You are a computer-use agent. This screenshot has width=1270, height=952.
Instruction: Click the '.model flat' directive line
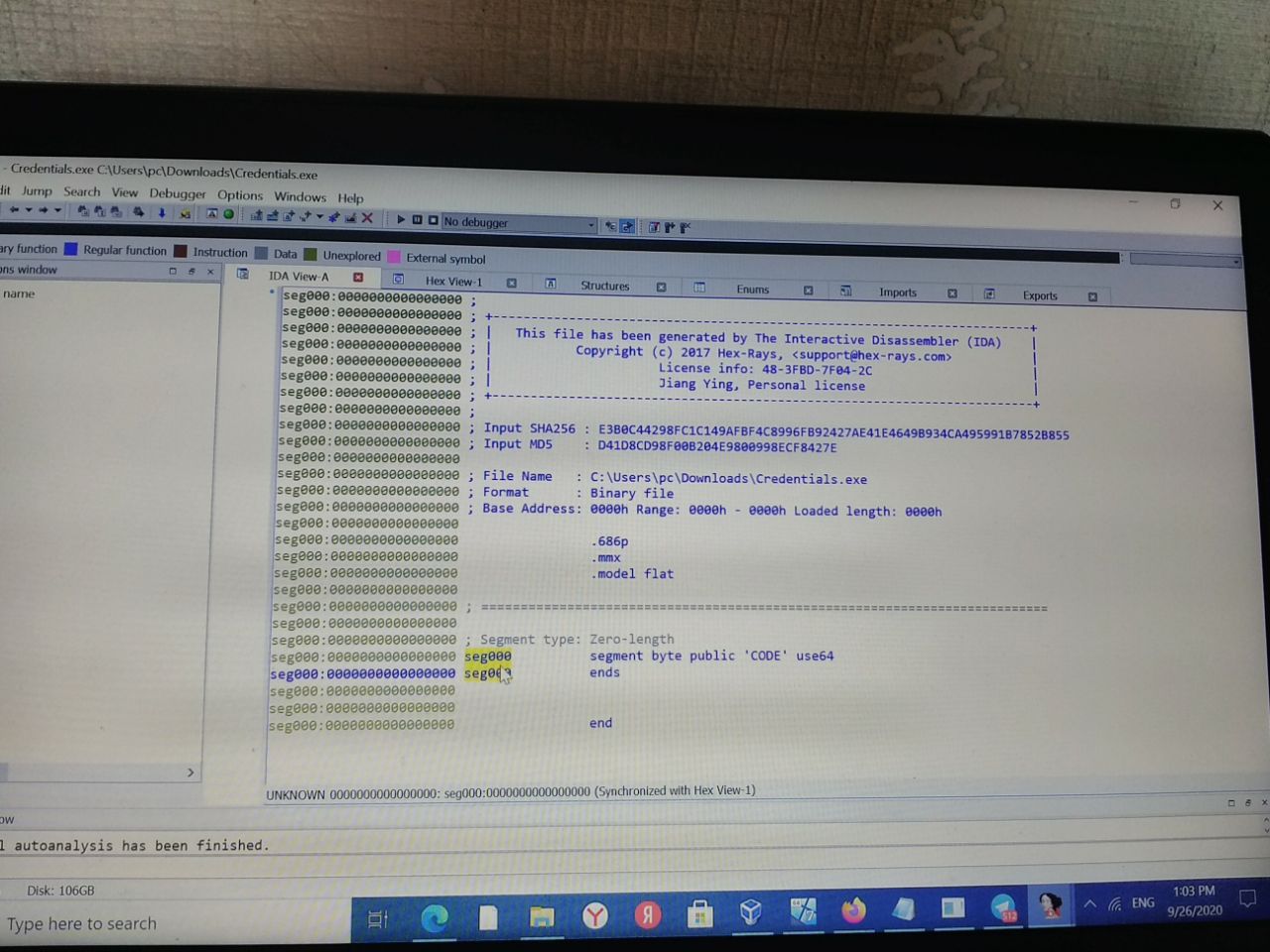633,573
